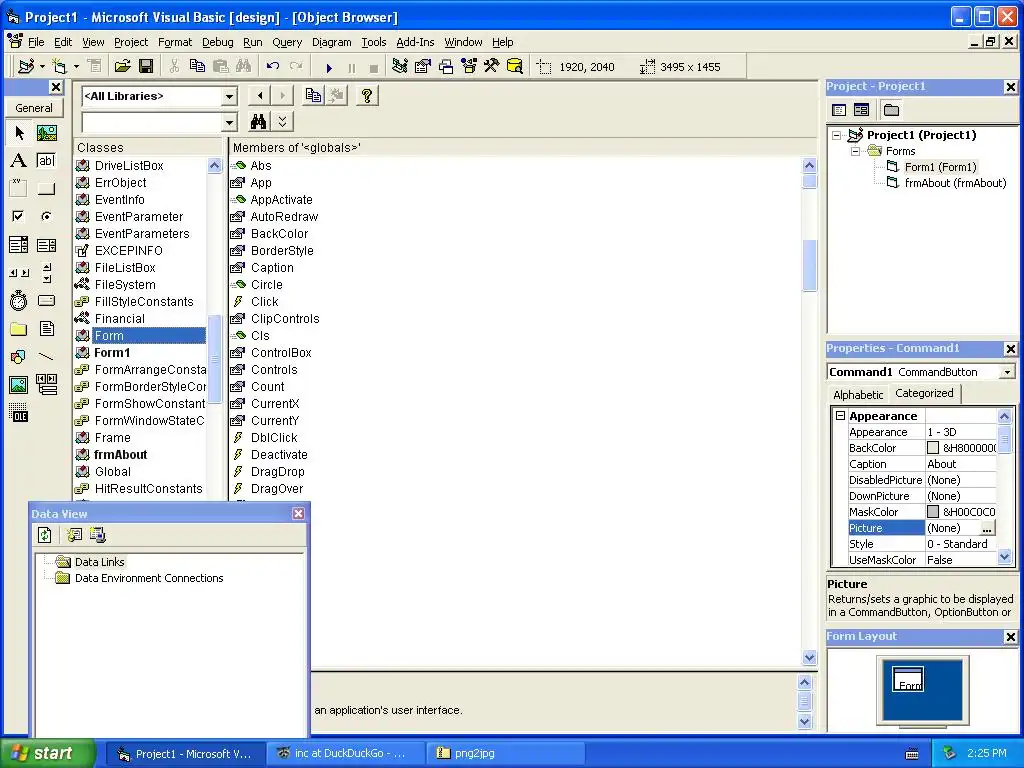Click Copy to Clipboard in Object Browser
1024x768 pixels.
[313, 96]
